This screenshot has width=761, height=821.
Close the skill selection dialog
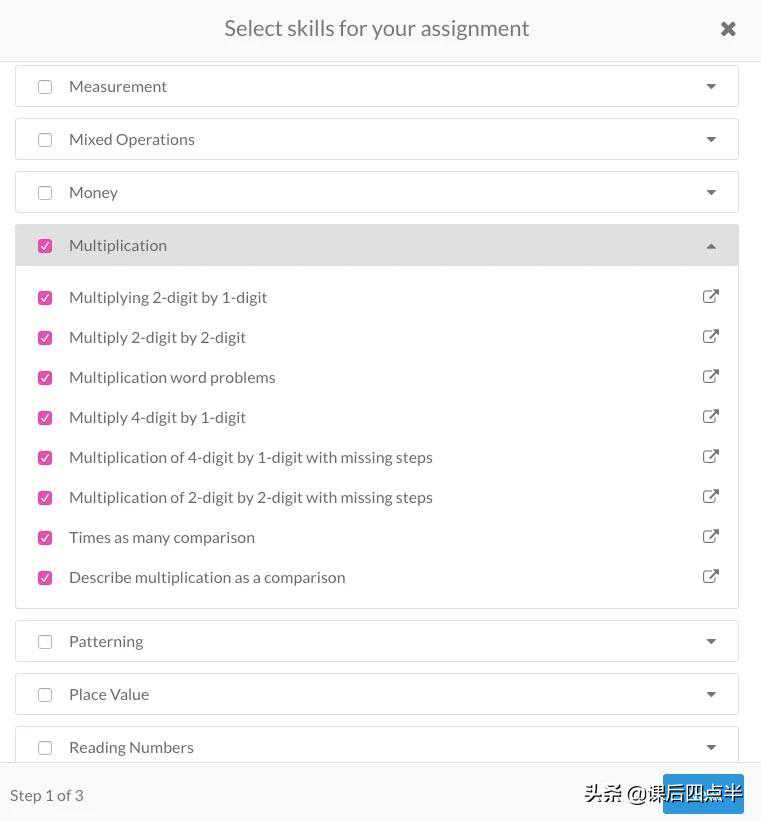click(x=728, y=29)
